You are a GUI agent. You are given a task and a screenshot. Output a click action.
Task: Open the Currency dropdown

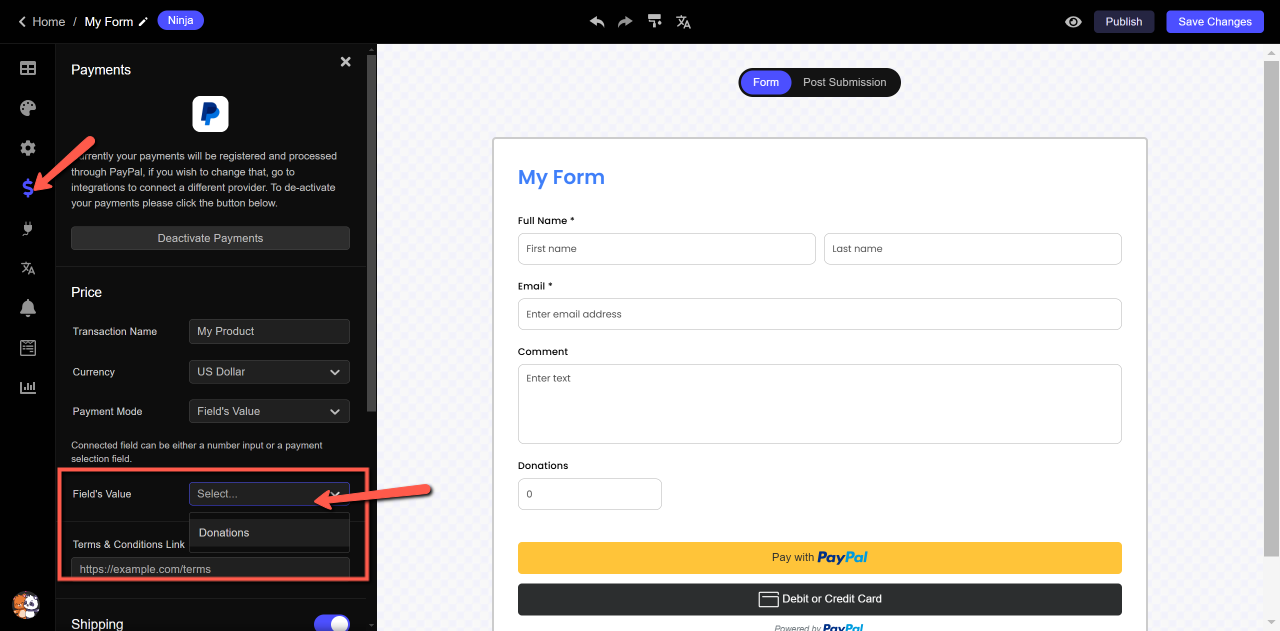click(269, 371)
